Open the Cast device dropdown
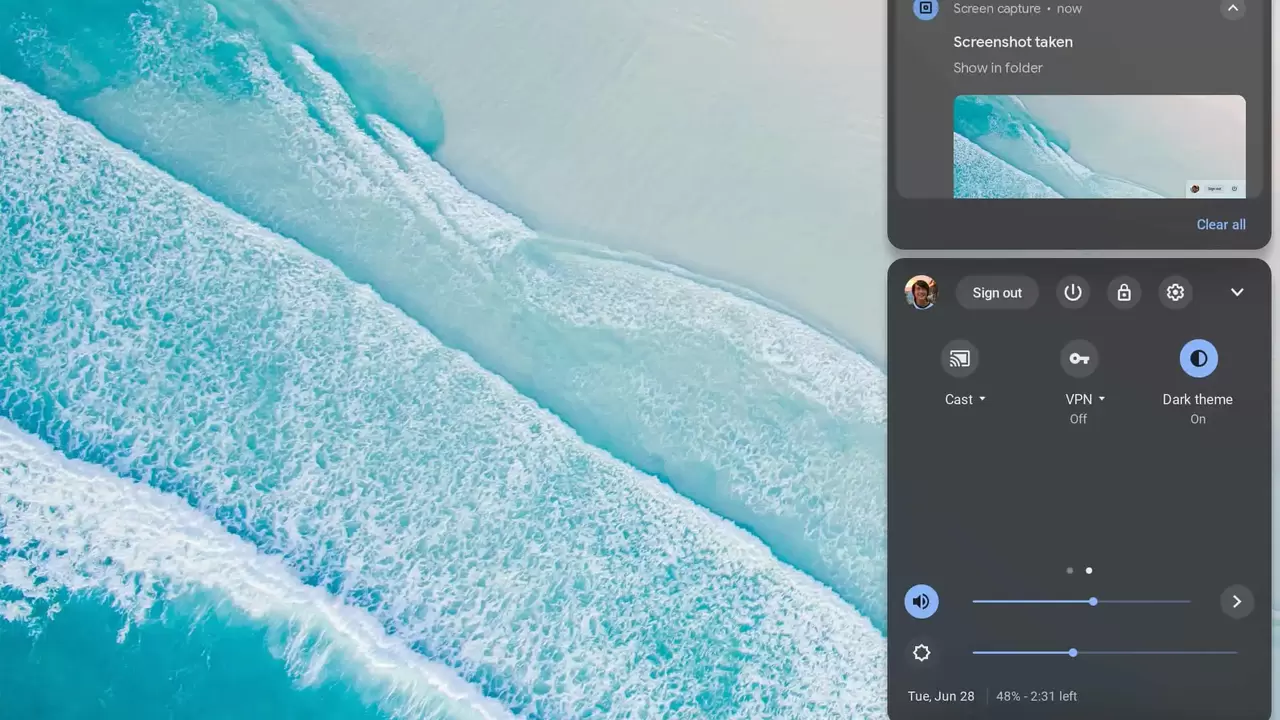Viewport: 1280px width, 720px height. [x=965, y=399]
